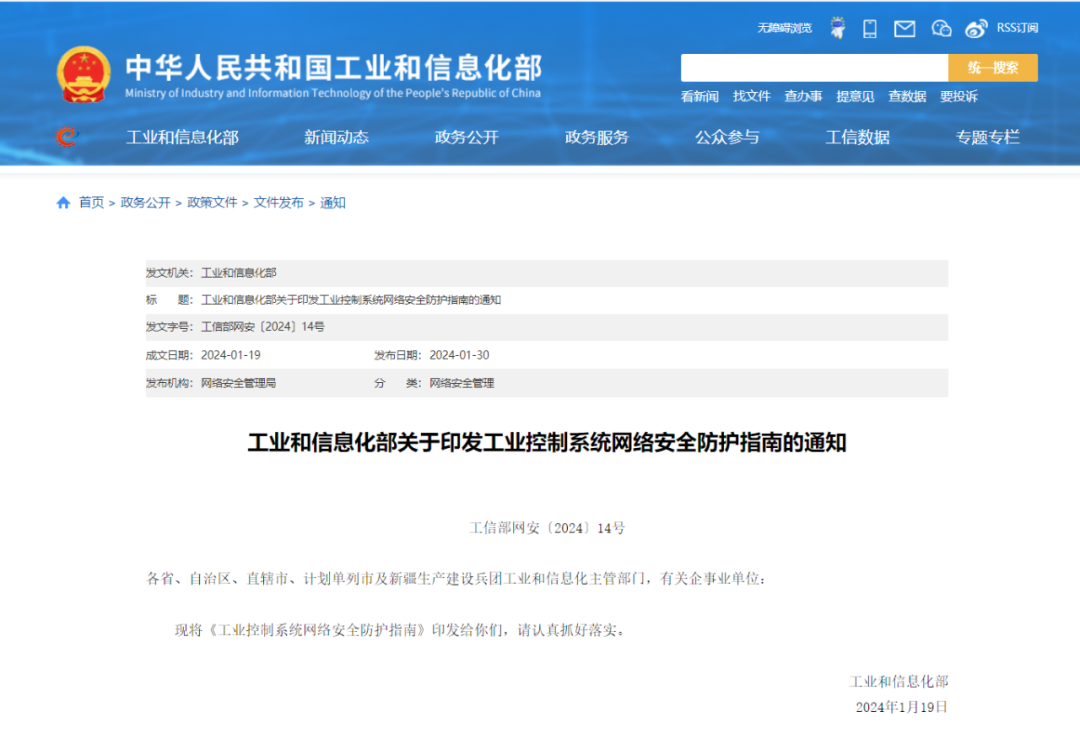
Task: Click the 找文件 quick link
Action: point(751,96)
